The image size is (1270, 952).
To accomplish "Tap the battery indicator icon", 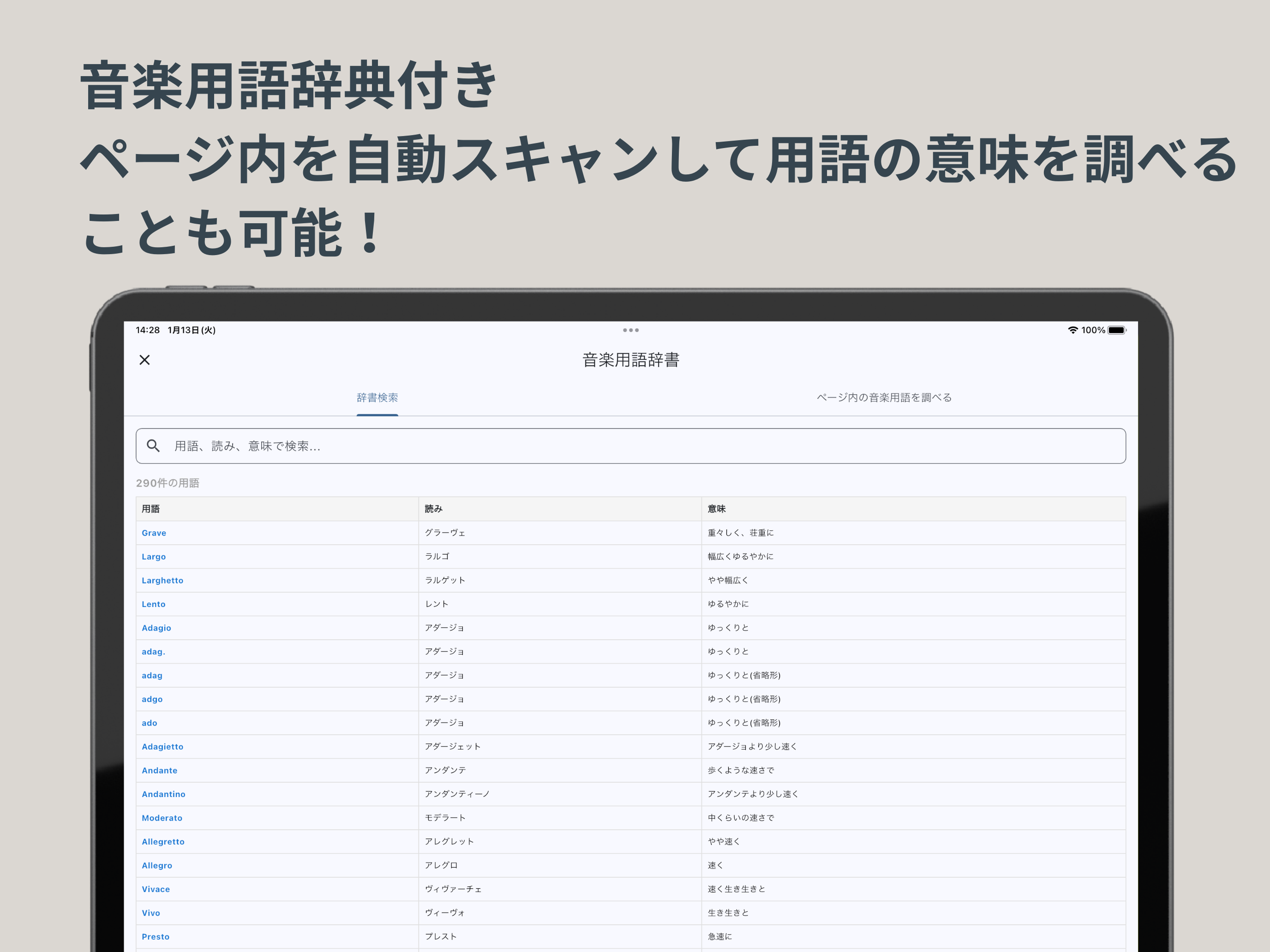I will pos(1116,331).
